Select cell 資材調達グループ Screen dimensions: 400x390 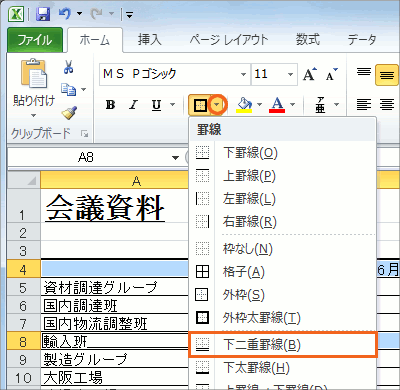pyautogui.click(x=114, y=287)
